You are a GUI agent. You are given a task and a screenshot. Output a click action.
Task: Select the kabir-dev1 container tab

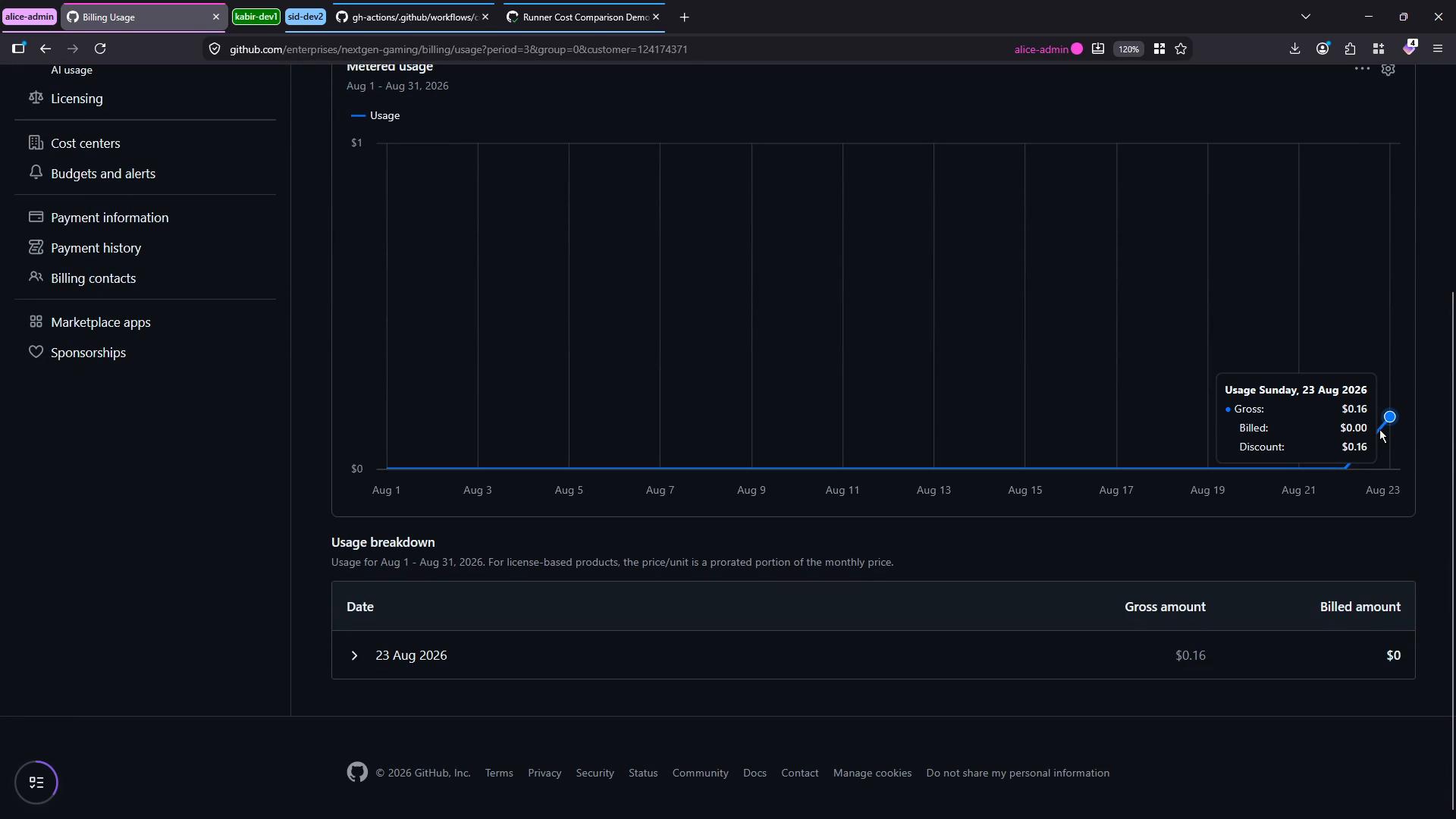(x=256, y=17)
